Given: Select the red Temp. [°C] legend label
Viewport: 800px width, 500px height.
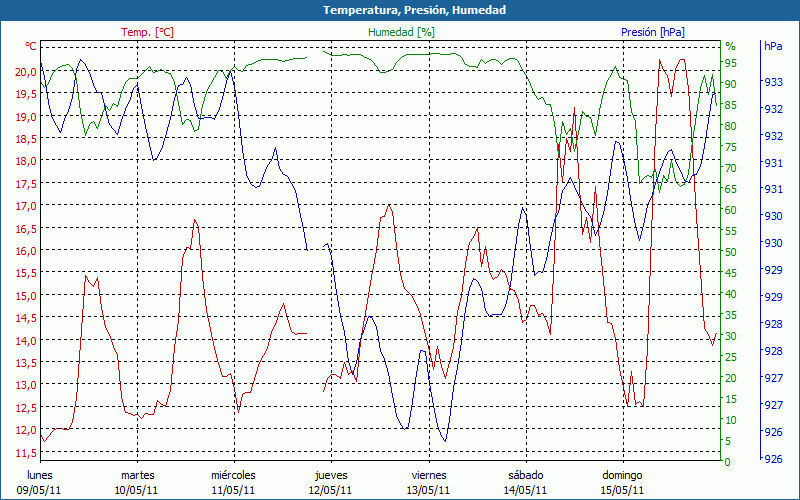Looking at the screenshot, I should click(x=147, y=32).
